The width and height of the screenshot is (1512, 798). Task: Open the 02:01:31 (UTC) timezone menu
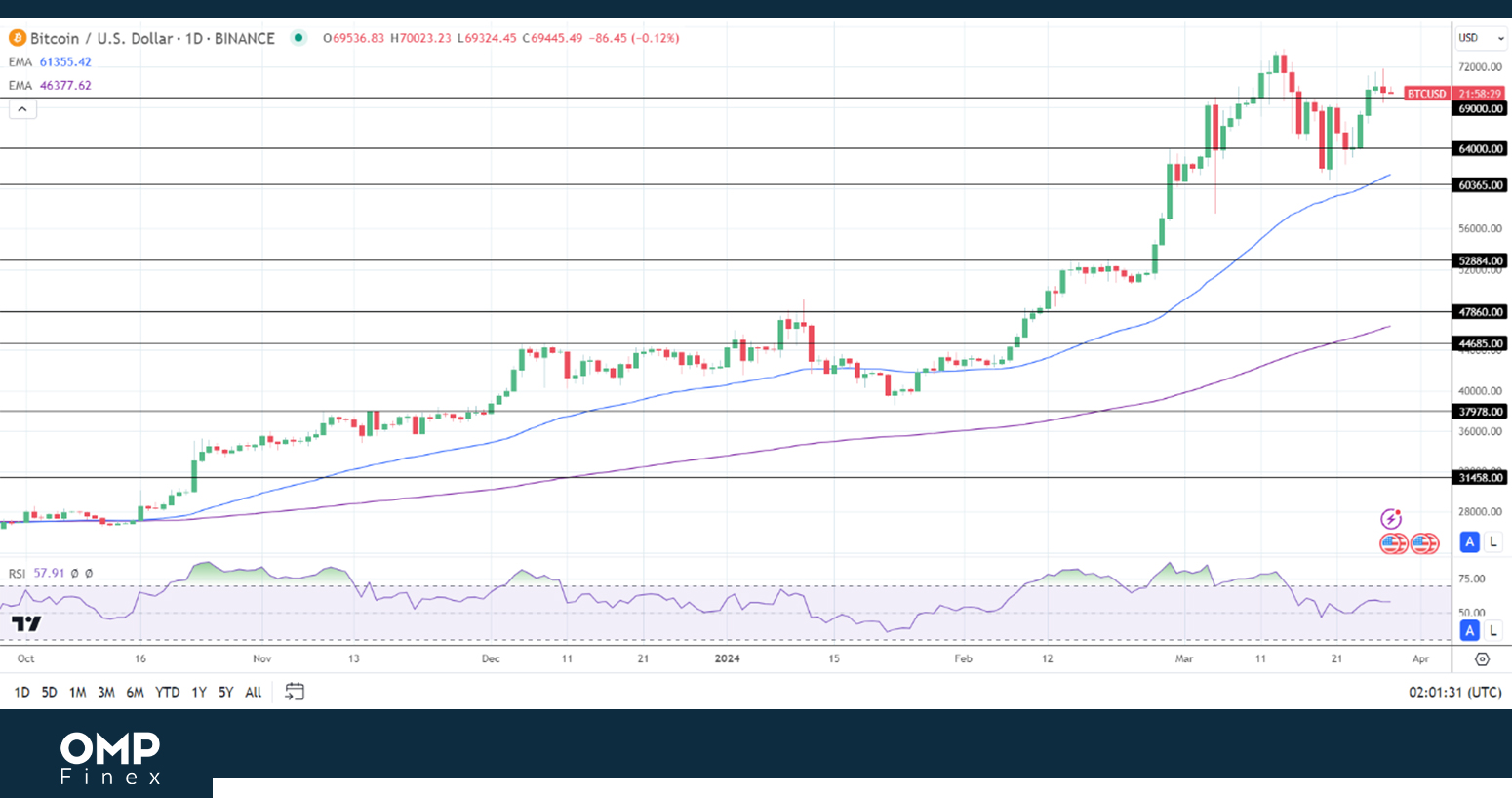pyautogui.click(x=1454, y=692)
